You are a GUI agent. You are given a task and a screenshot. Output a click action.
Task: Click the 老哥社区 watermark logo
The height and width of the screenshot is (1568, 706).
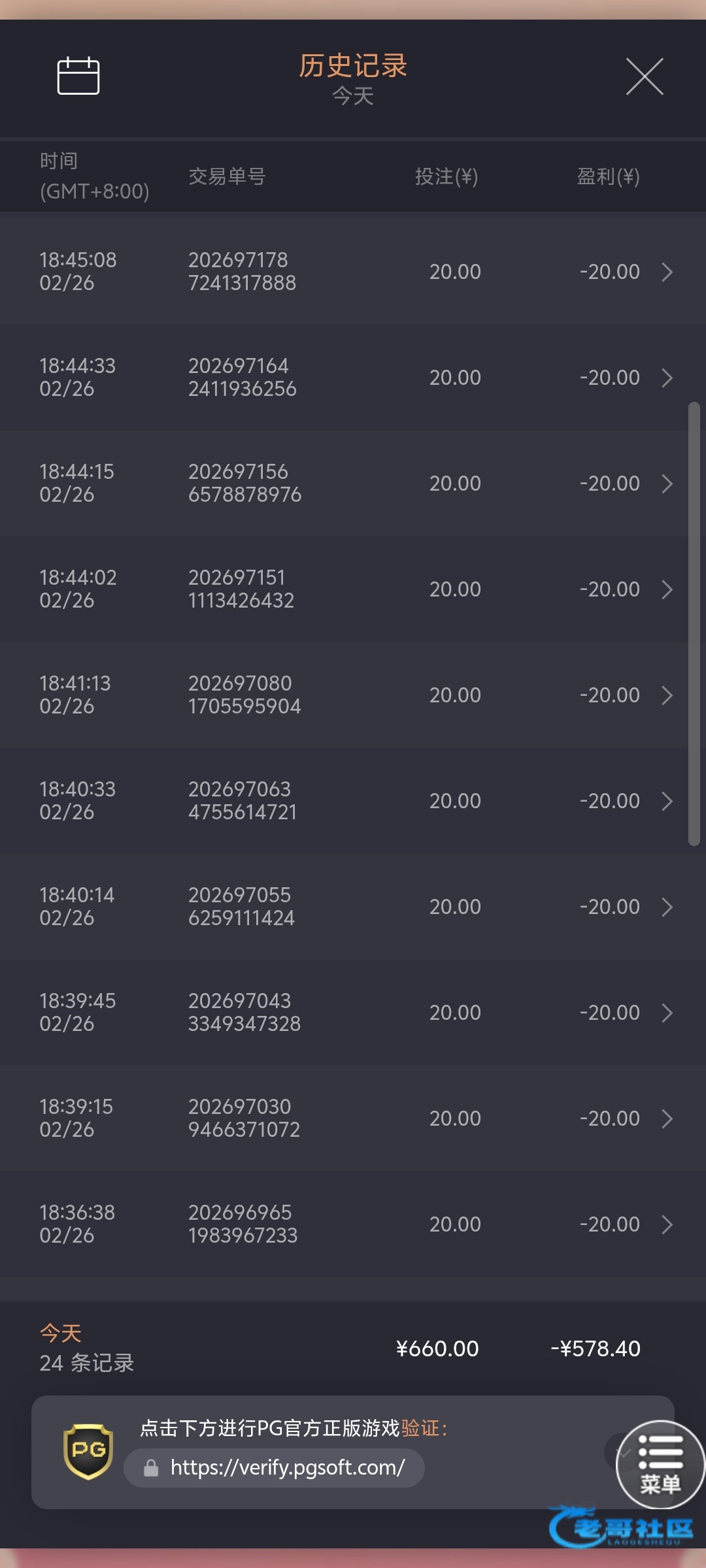[621, 1527]
